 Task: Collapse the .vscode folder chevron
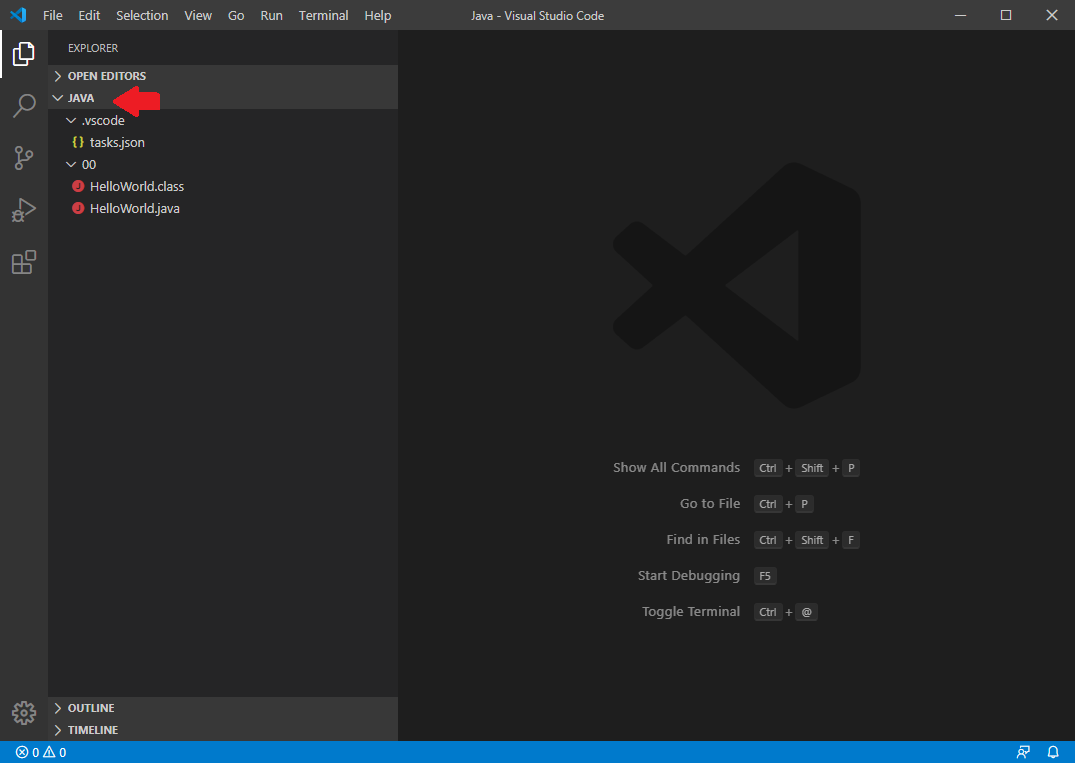pyautogui.click(x=71, y=121)
